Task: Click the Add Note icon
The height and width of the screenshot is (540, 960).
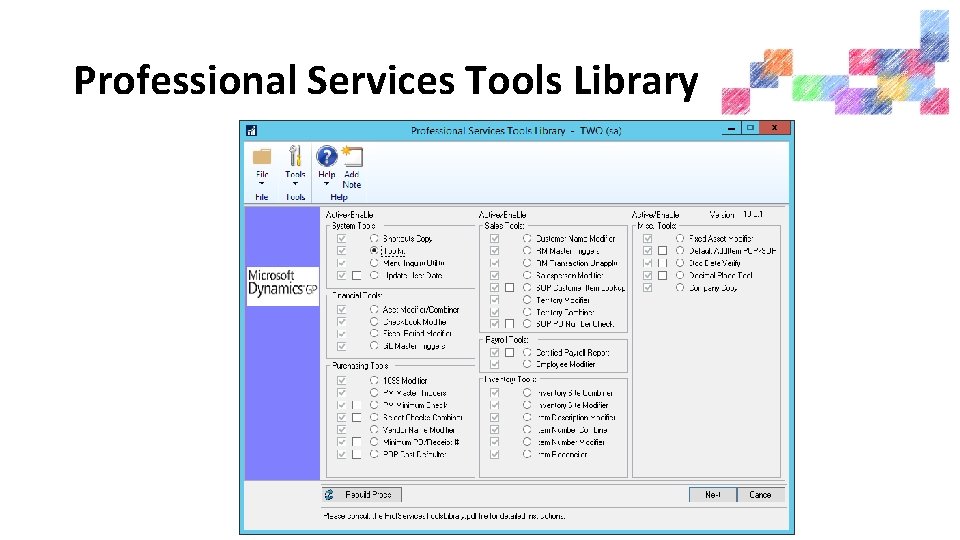Action: coord(352,156)
